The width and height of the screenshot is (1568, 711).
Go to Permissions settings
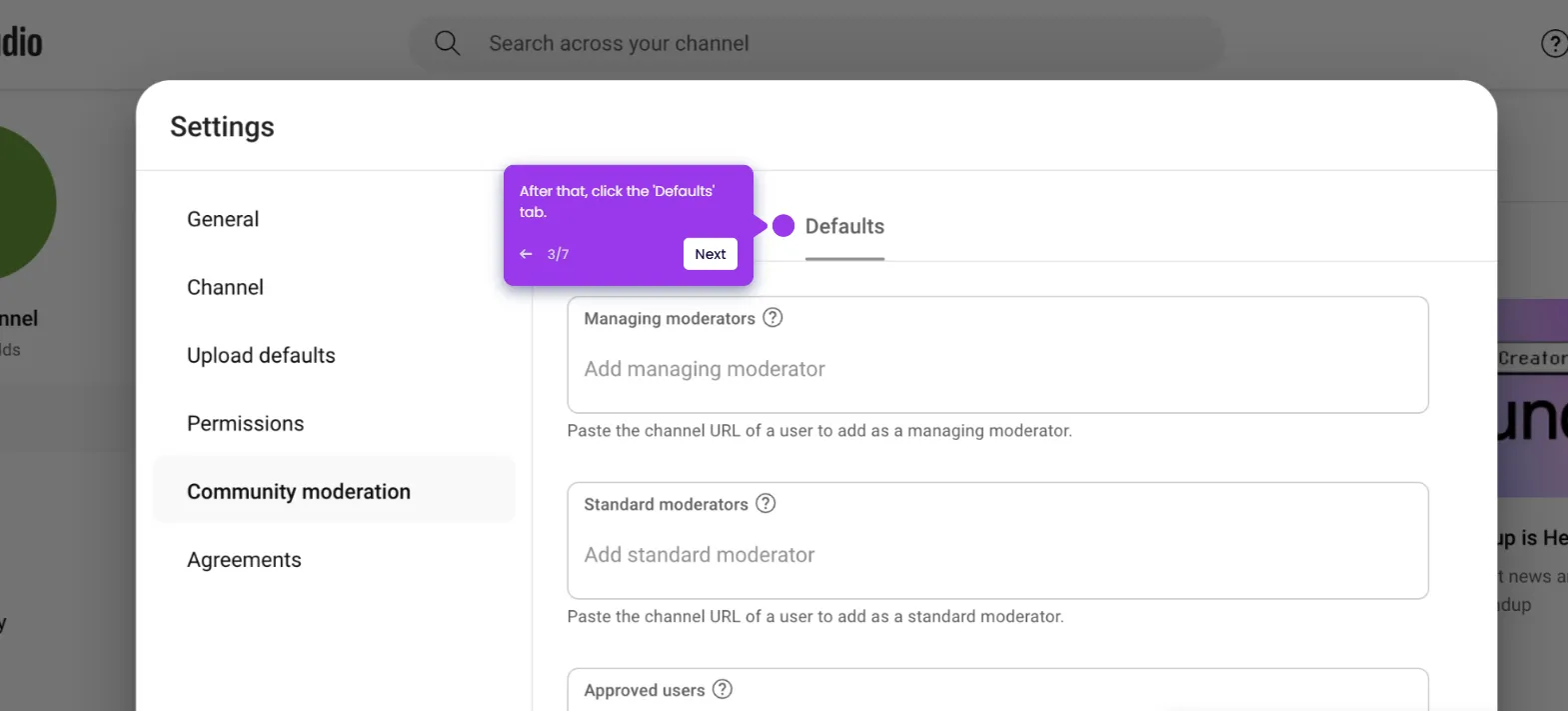[246, 423]
